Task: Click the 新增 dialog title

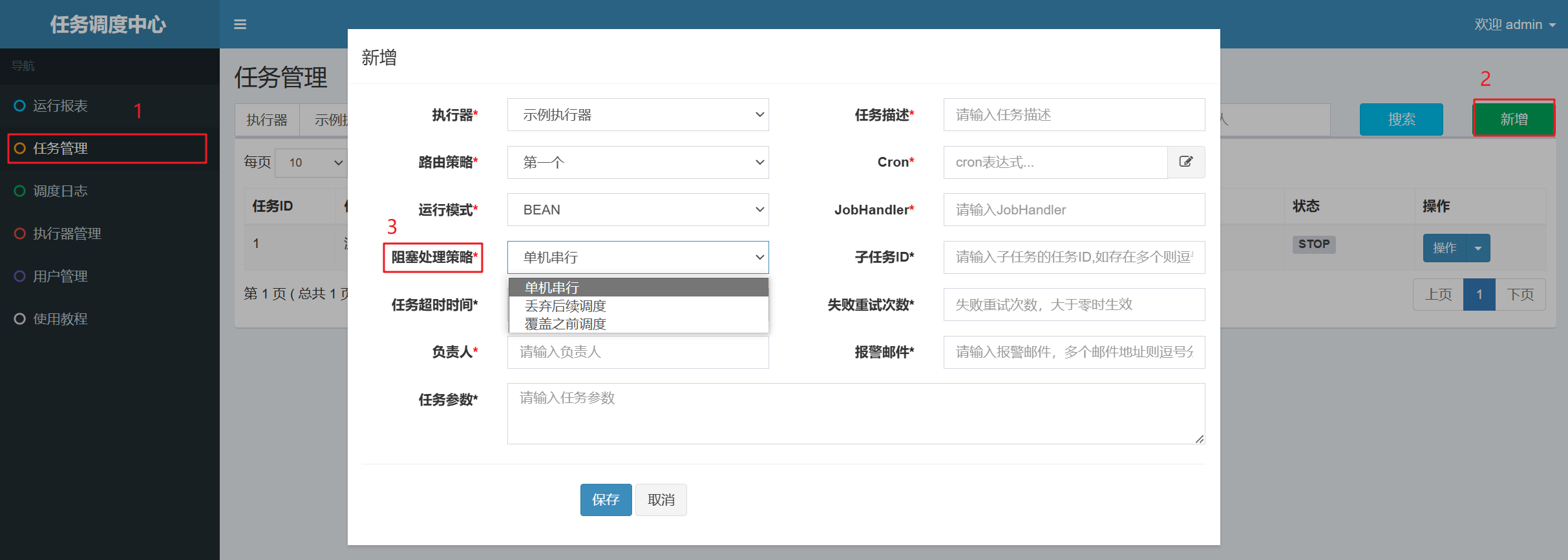Action: (379, 57)
